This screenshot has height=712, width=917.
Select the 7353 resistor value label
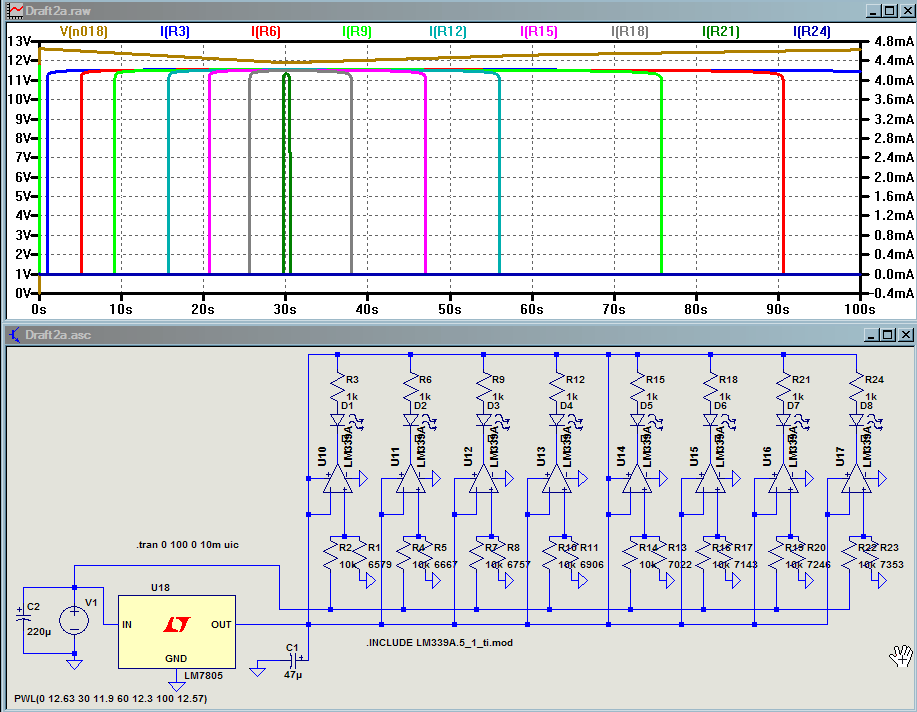point(892,565)
